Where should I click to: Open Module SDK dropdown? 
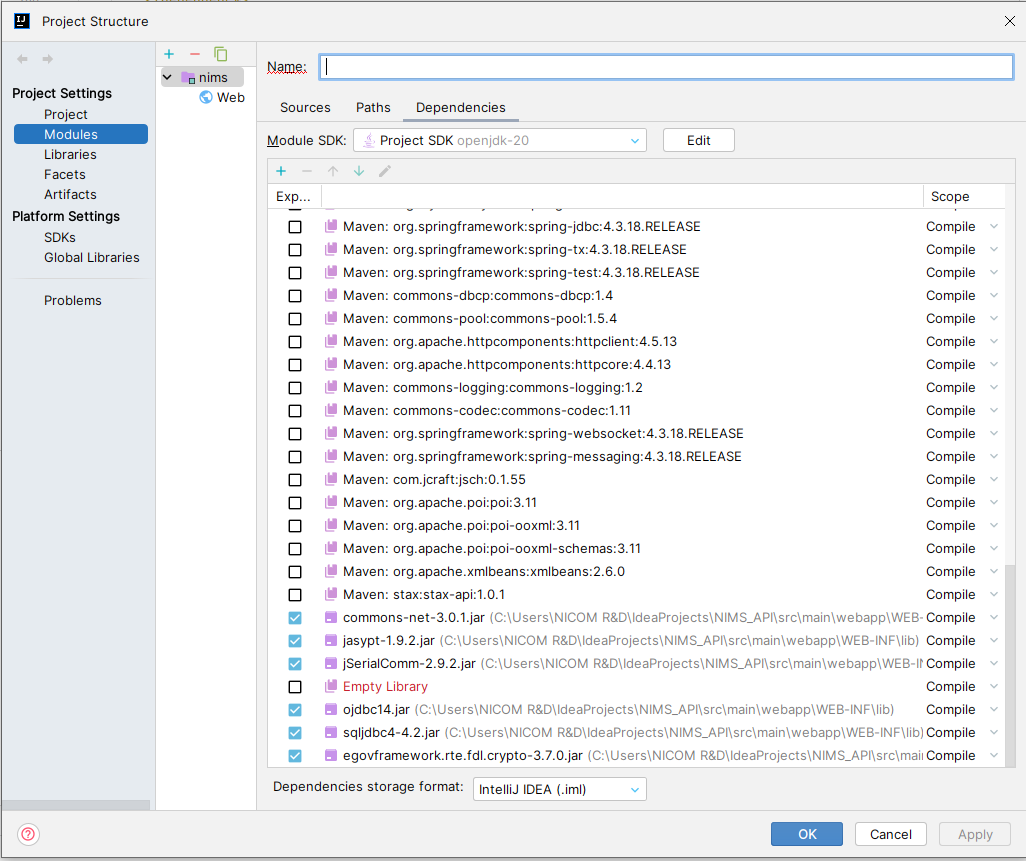pos(500,141)
